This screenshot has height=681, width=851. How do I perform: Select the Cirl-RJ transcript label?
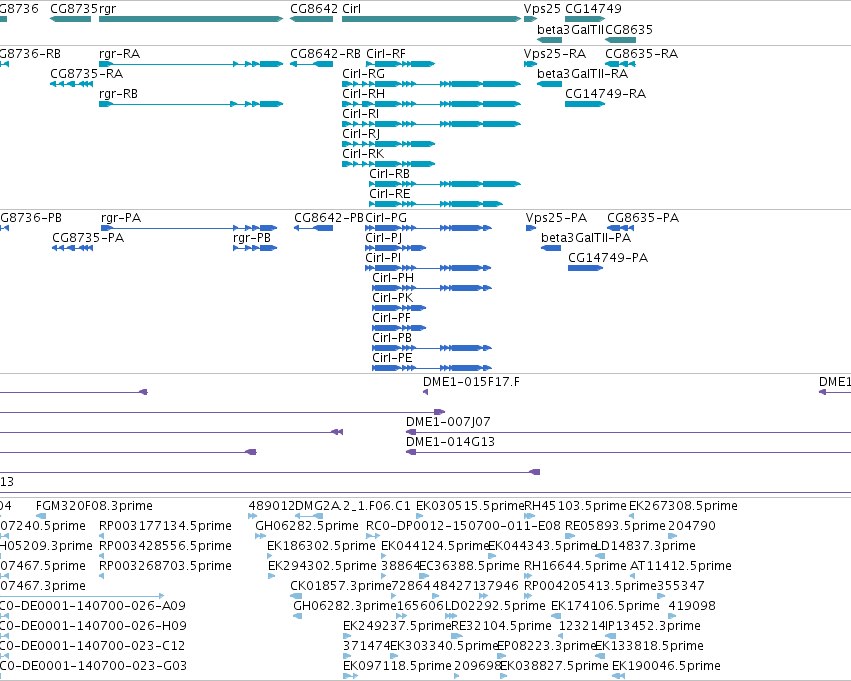point(361,134)
